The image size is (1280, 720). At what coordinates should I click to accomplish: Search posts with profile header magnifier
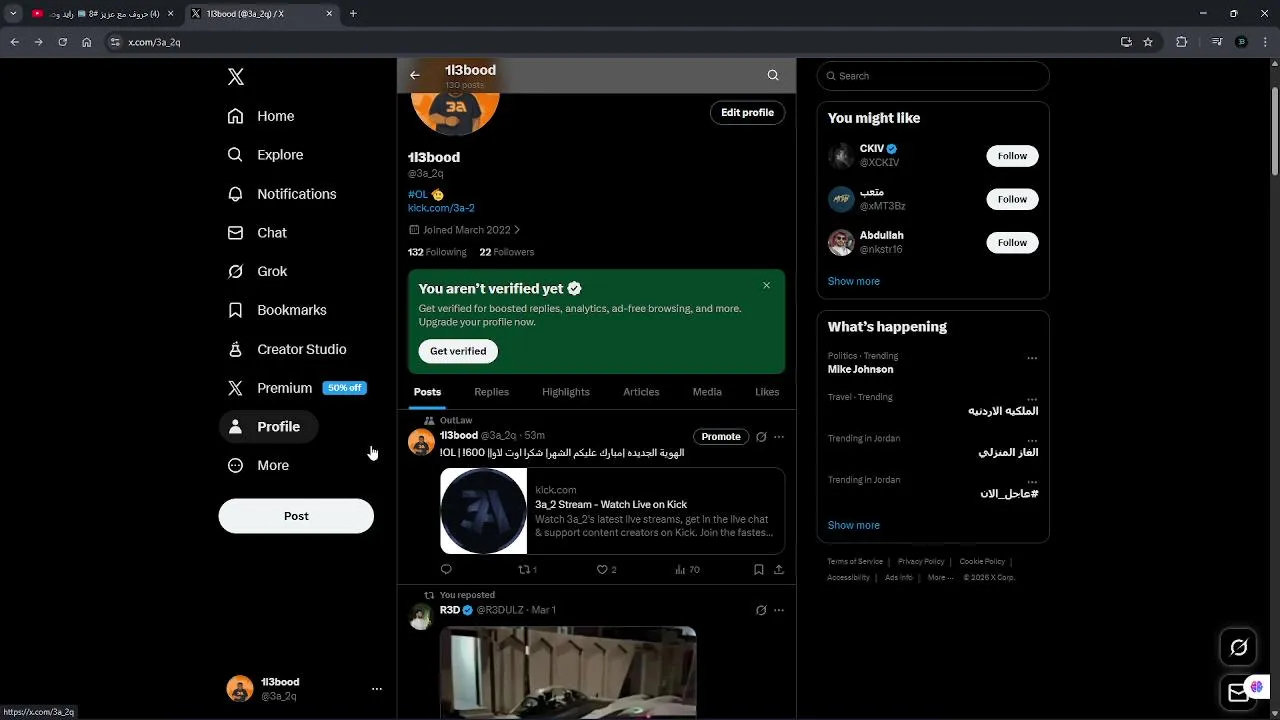(x=773, y=75)
